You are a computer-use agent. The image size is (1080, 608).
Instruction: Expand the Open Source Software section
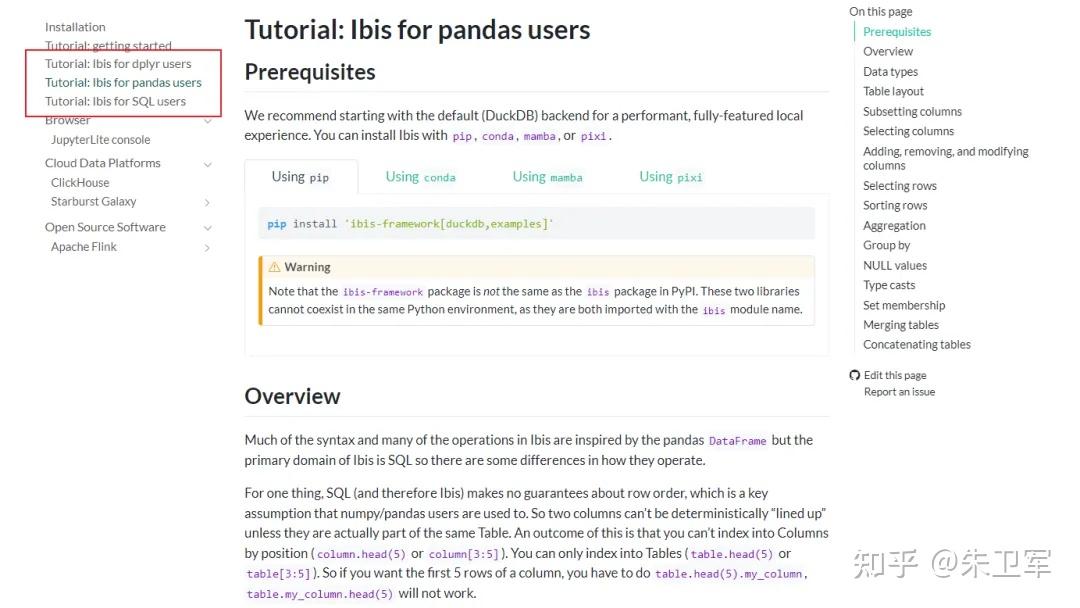[207, 227]
